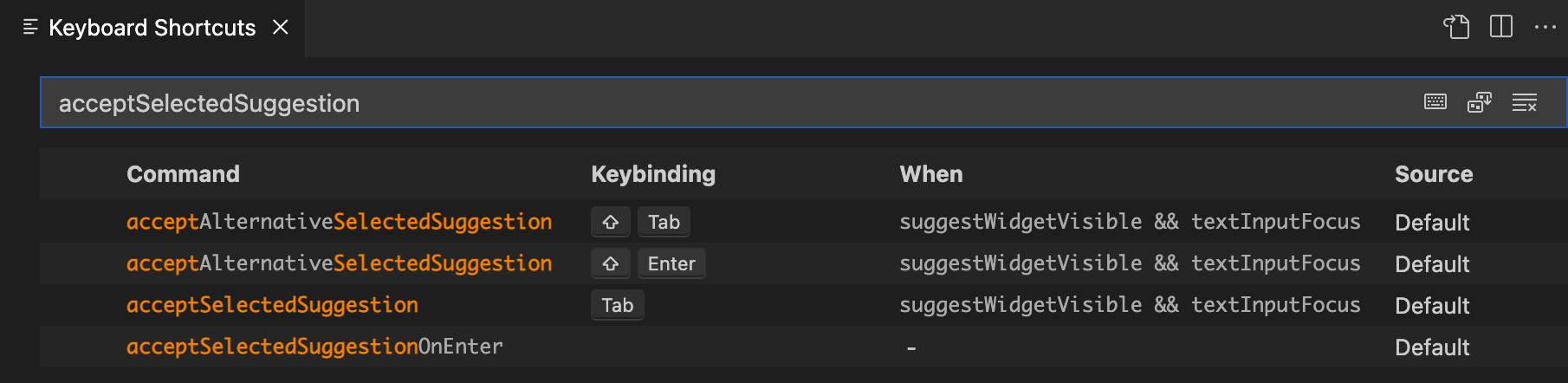1568x383 pixels.
Task: Split the editor to the right
Action: (1501, 27)
